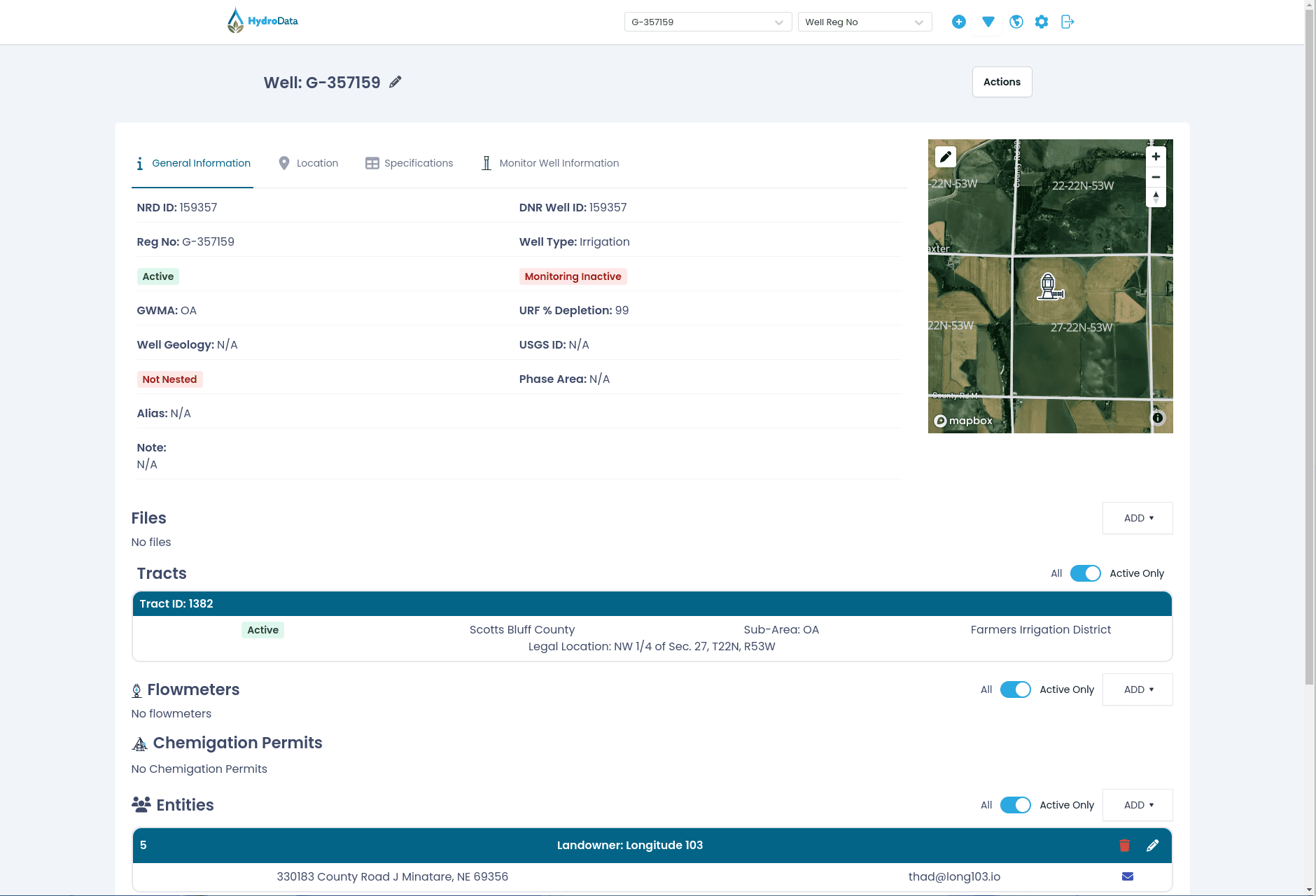Toggle Tracts Active Only switch
Image resolution: width=1316 pixels, height=896 pixels.
1085,573
